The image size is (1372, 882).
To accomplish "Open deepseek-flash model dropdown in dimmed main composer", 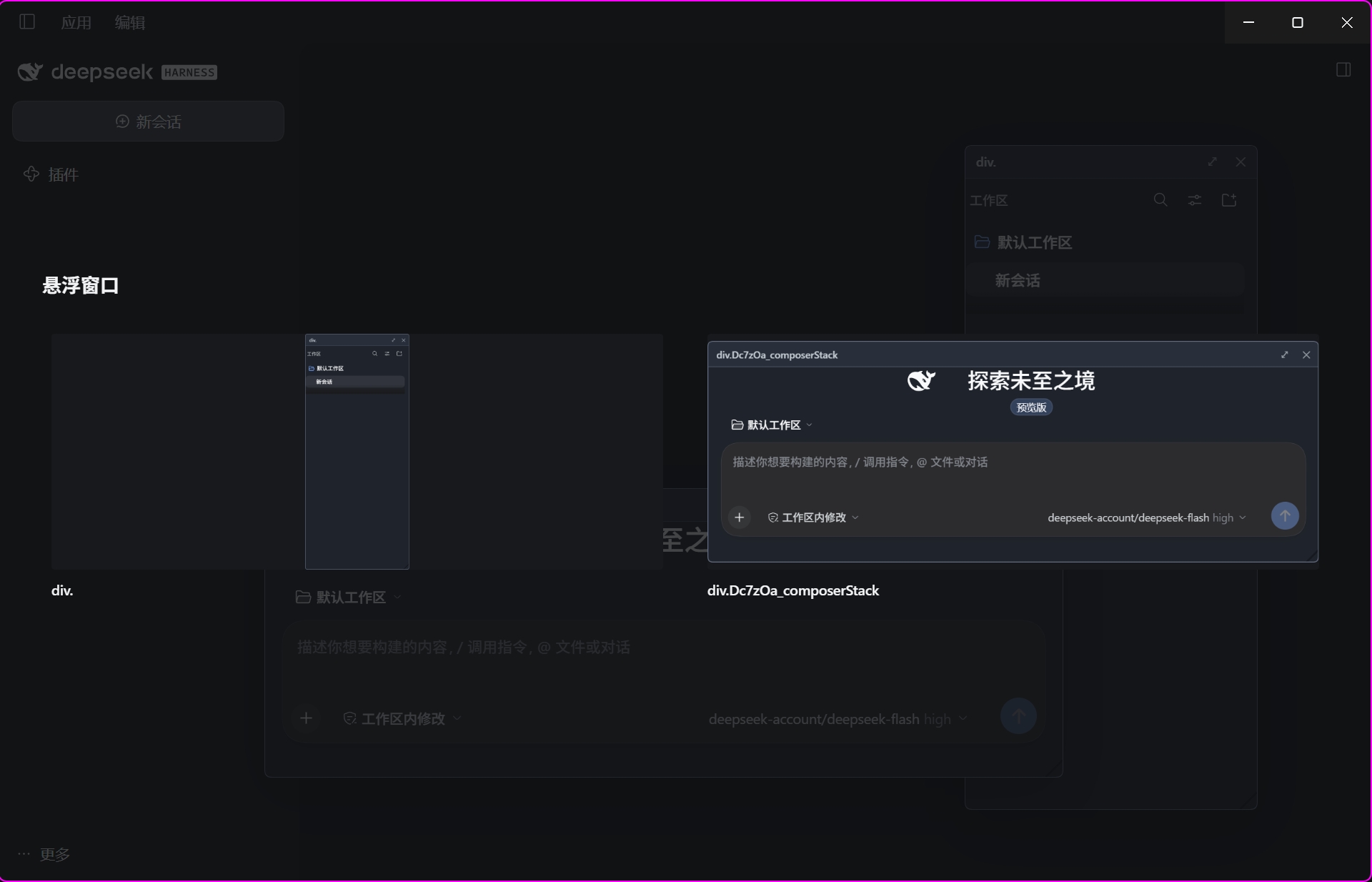I will tap(838, 719).
